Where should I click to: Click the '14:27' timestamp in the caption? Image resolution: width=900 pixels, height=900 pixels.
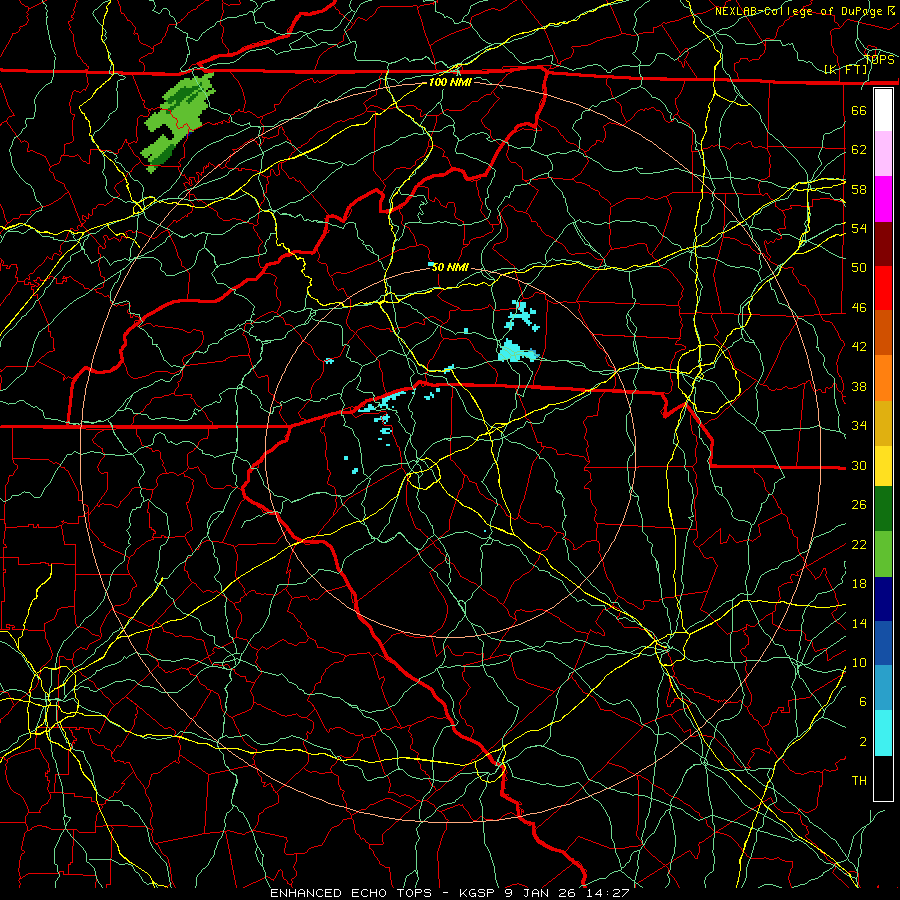click(608, 893)
